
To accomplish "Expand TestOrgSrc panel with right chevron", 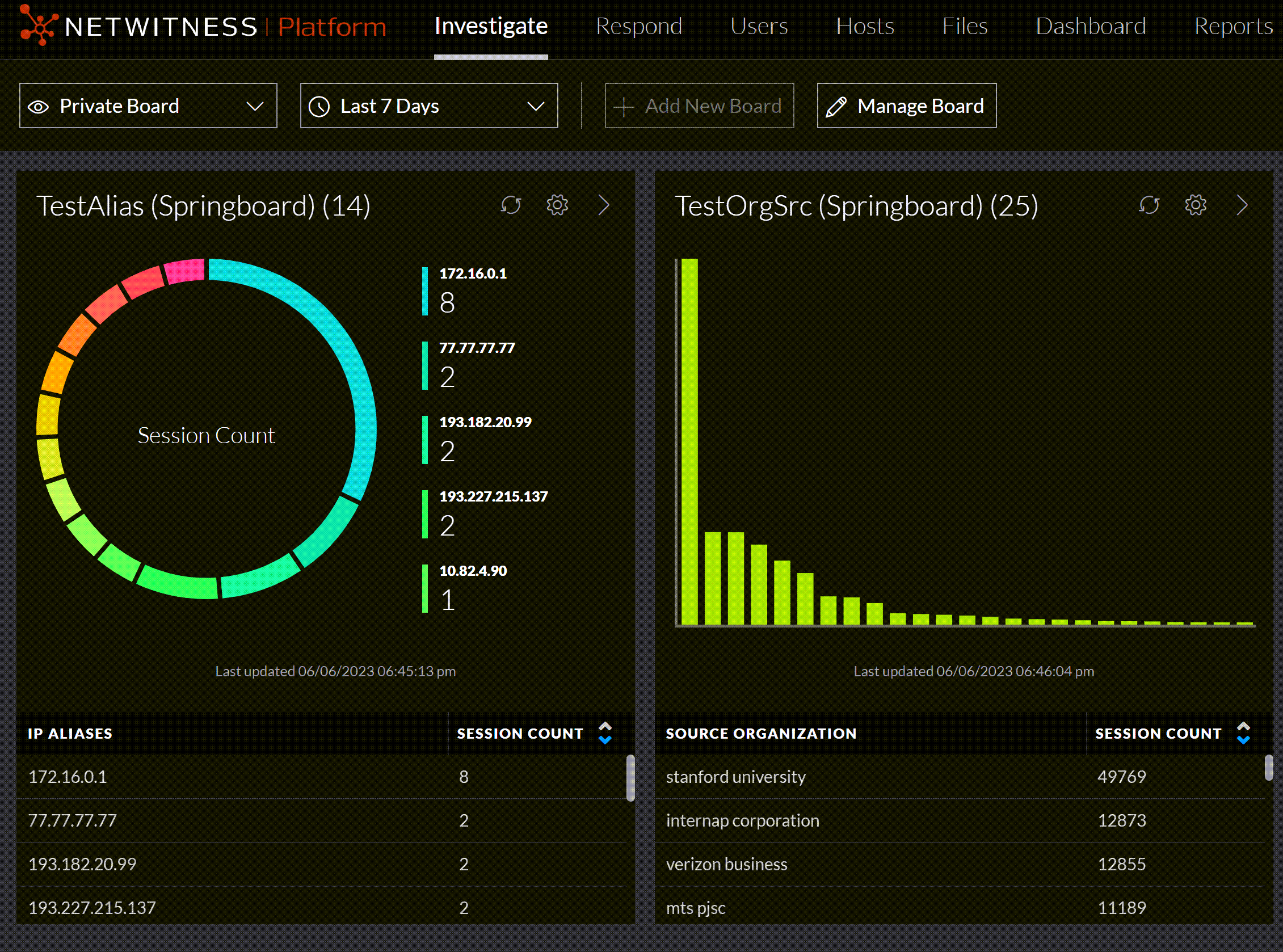I will tap(1242, 205).
